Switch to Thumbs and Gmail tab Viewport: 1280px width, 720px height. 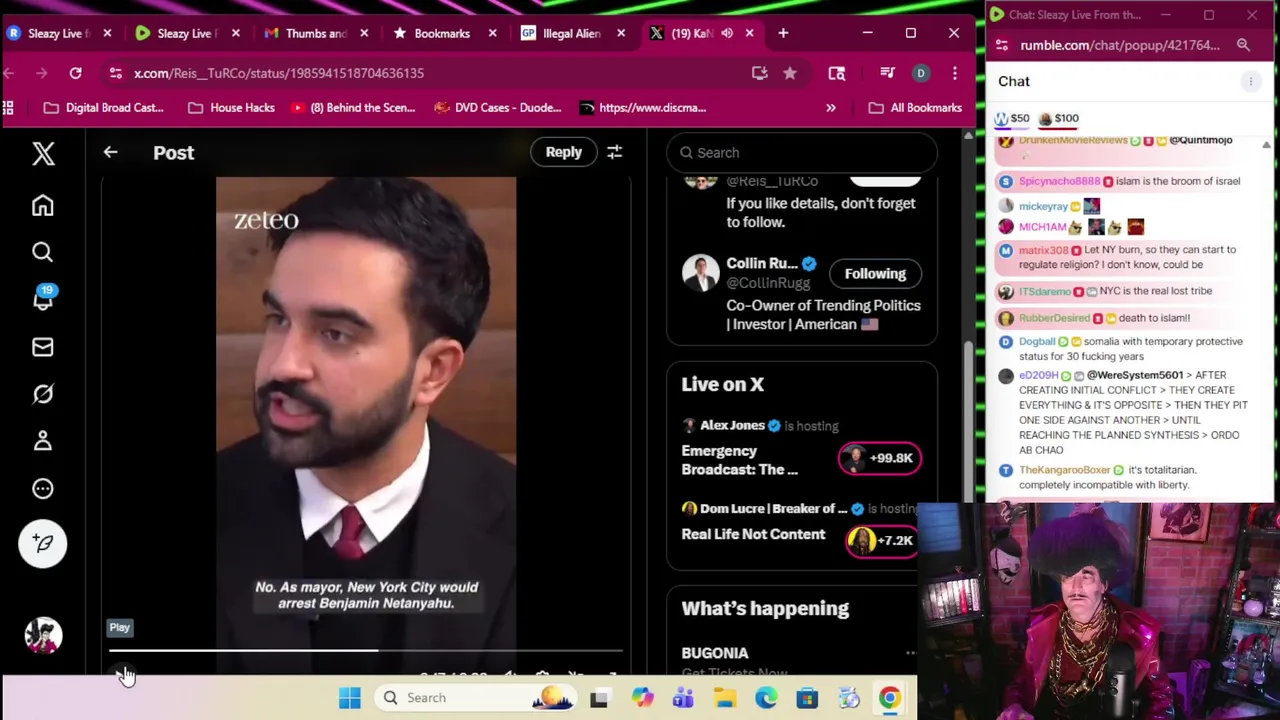coord(315,33)
